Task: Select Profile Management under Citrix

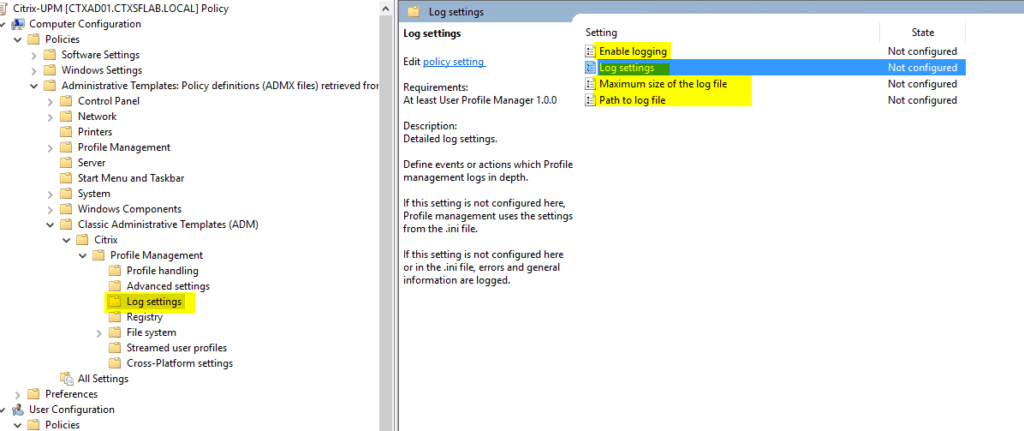Action: click(x=157, y=255)
